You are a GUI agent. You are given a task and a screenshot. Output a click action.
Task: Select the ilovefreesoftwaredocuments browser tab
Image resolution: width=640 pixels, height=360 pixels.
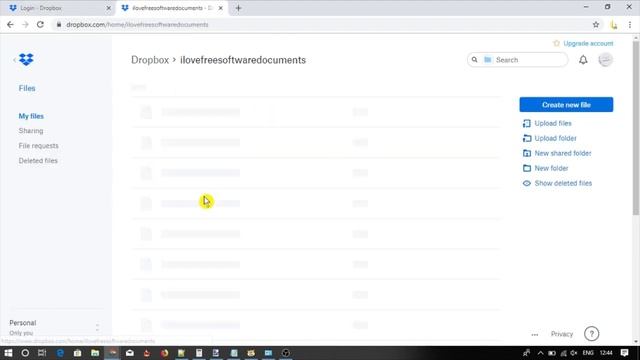tap(172, 8)
